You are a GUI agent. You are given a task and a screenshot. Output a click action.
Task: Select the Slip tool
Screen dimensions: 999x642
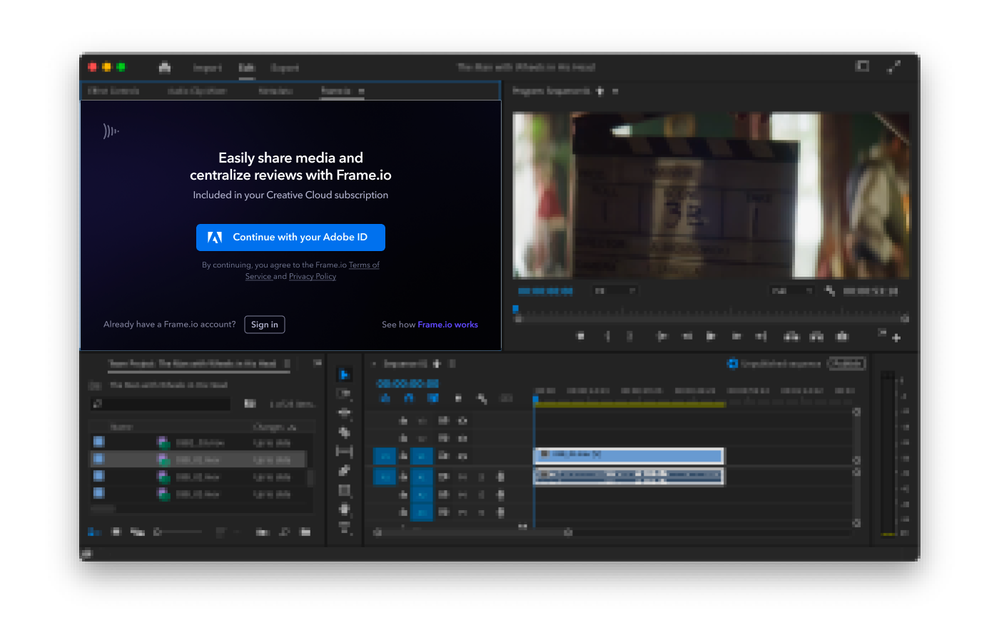coord(344,452)
